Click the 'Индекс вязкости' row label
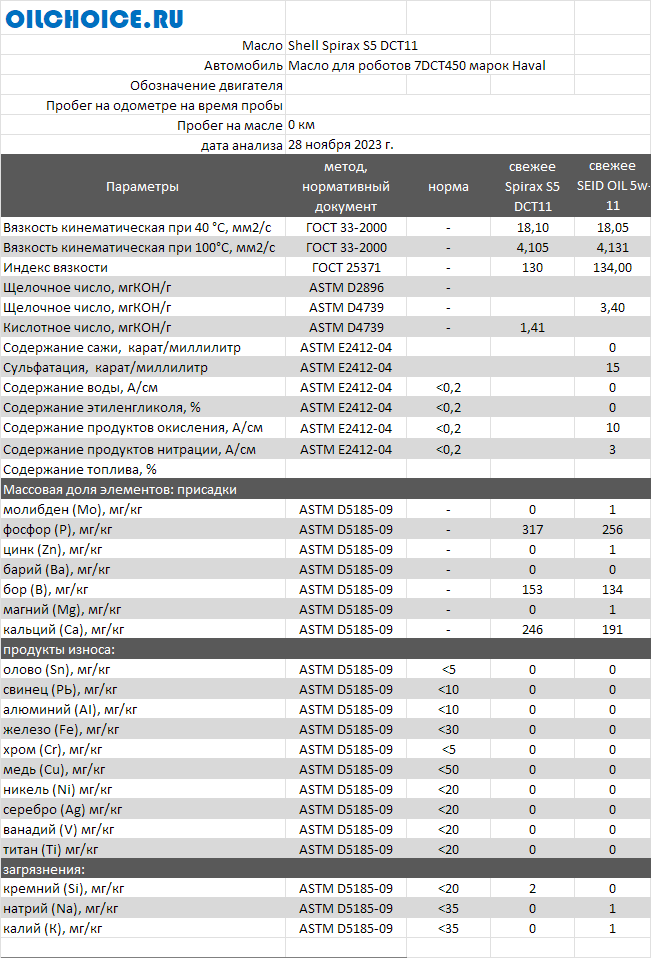The width and height of the screenshot is (651, 958). (56, 268)
